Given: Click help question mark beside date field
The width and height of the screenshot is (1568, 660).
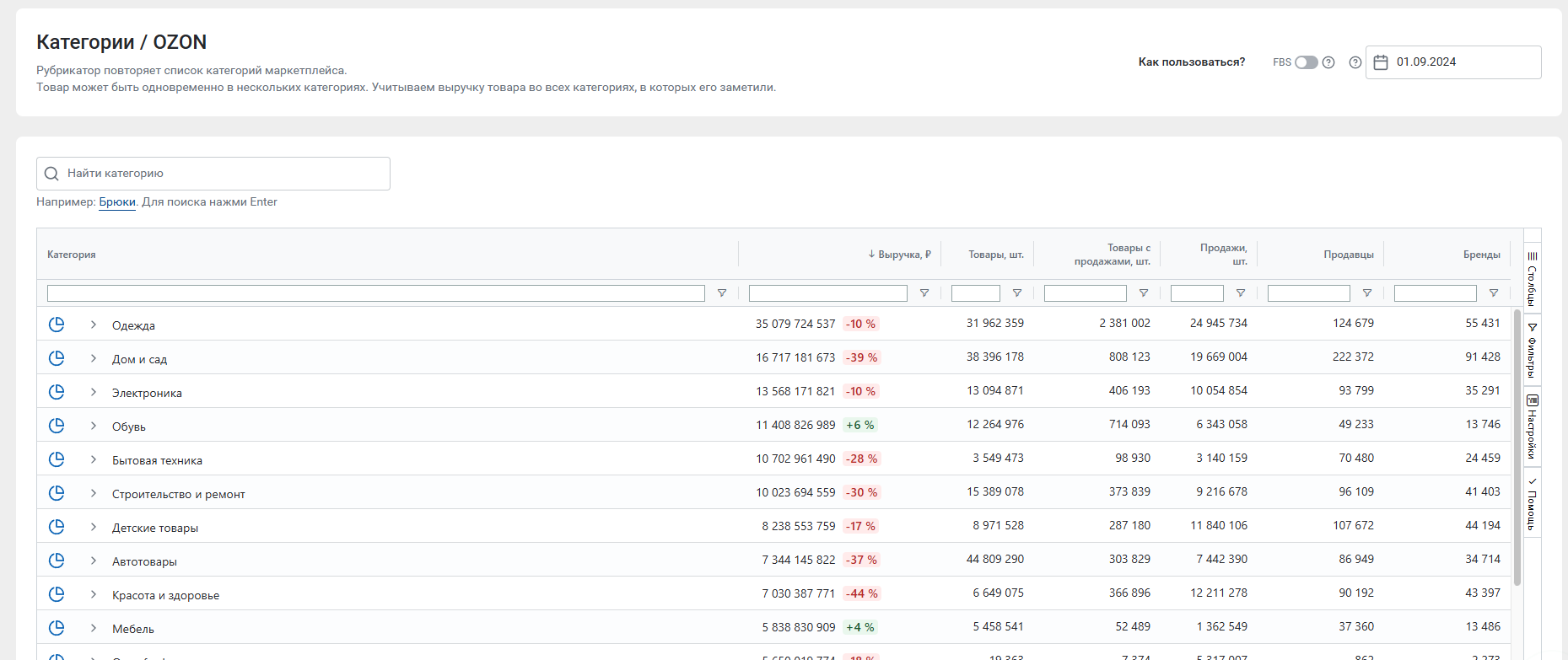Looking at the screenshot, I should [x=1355, y=62].
